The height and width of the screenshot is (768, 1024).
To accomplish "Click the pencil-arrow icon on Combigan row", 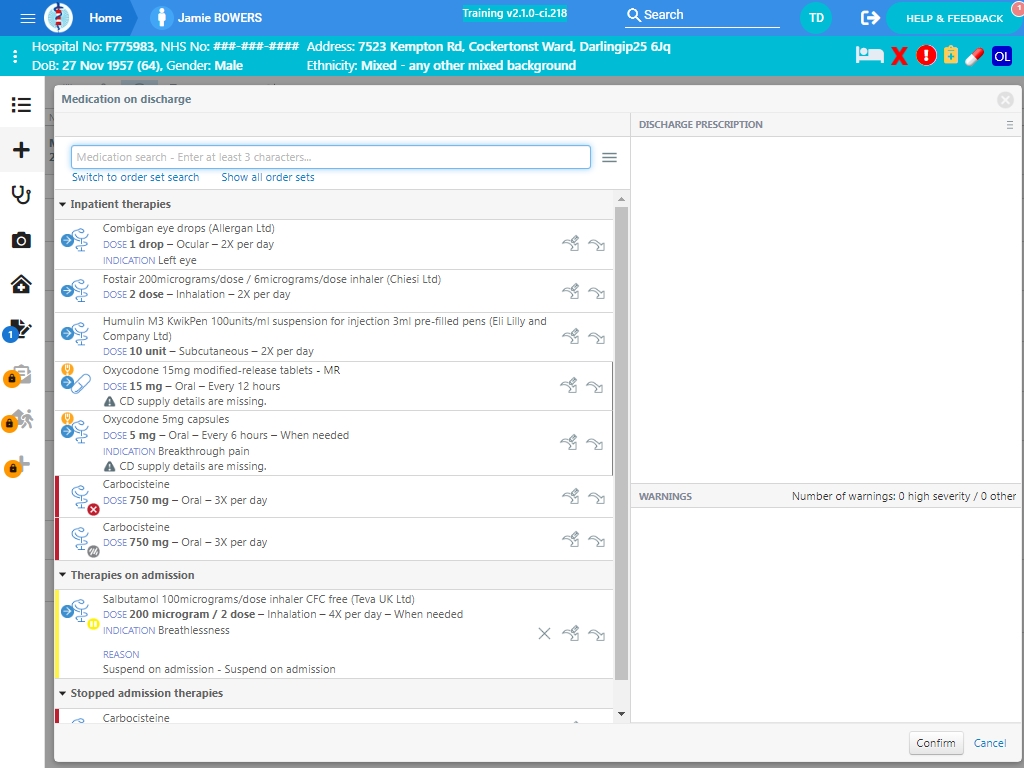I will 571,244.
